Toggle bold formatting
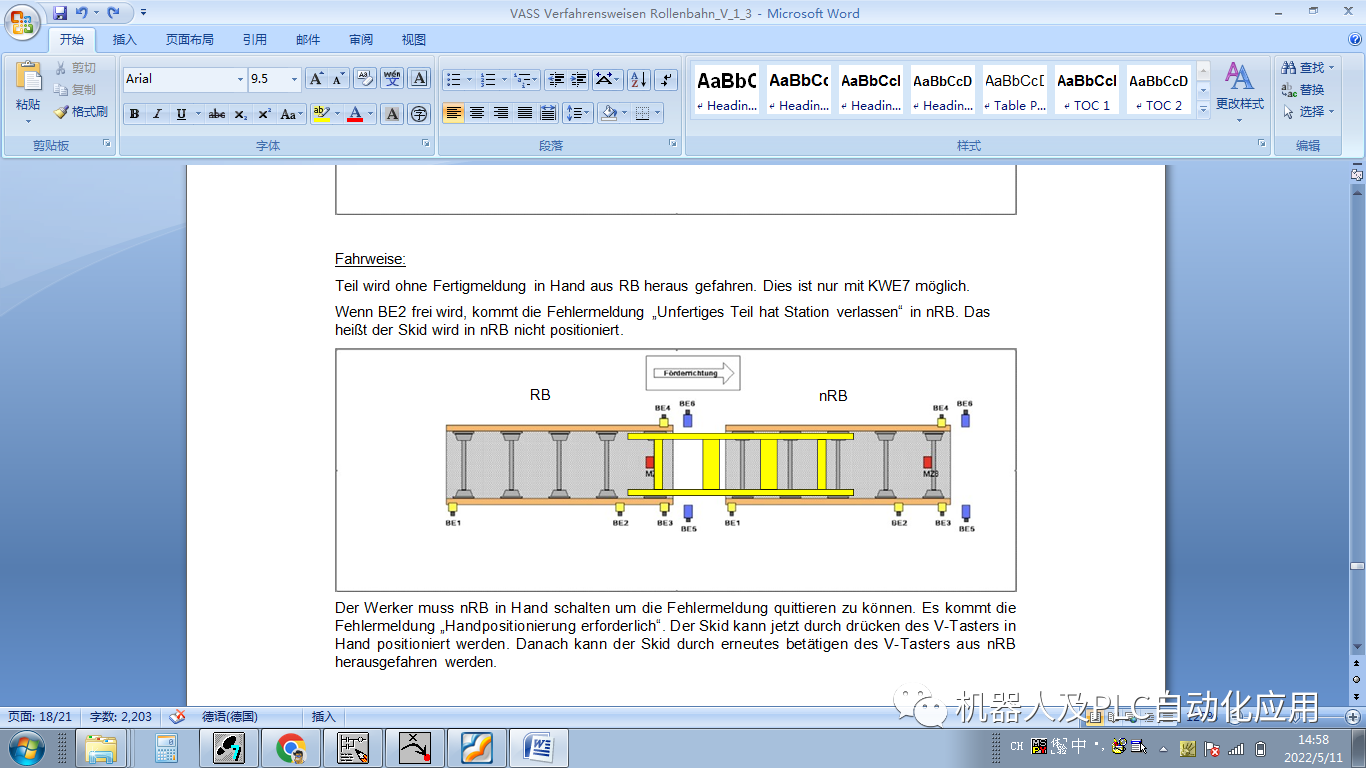The image size is (1366, 768). point(134,114)
